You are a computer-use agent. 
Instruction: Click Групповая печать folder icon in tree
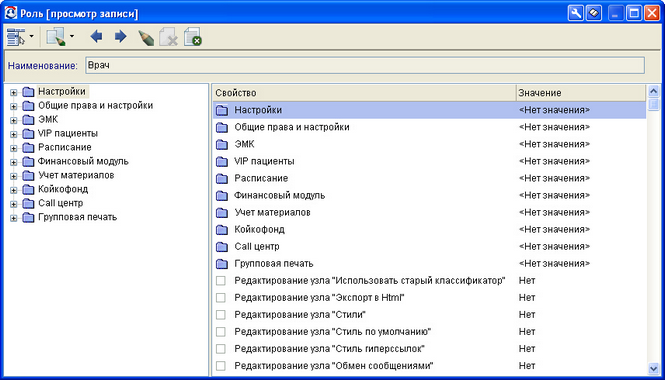click(28, 218)
